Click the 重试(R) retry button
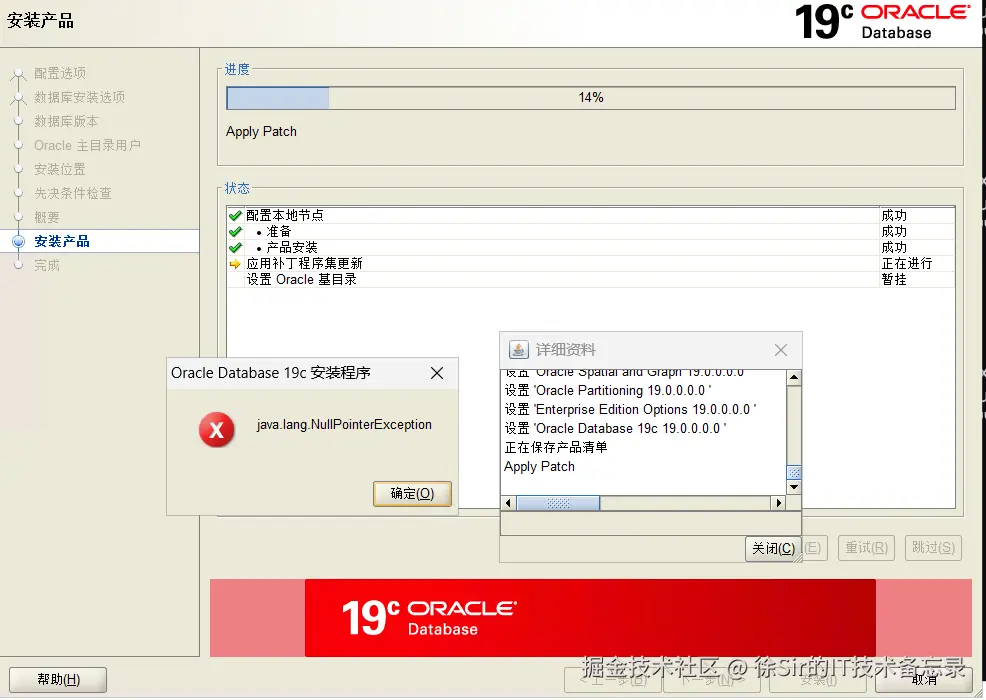This screenshot has width=986, height=700. point(866,548)
